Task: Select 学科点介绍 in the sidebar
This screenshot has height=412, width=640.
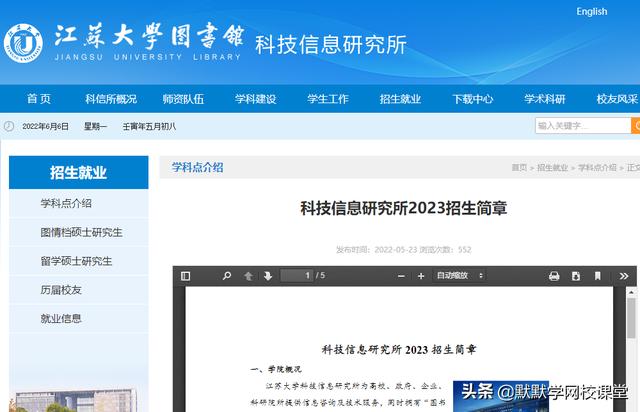Action: click(79, 203)
